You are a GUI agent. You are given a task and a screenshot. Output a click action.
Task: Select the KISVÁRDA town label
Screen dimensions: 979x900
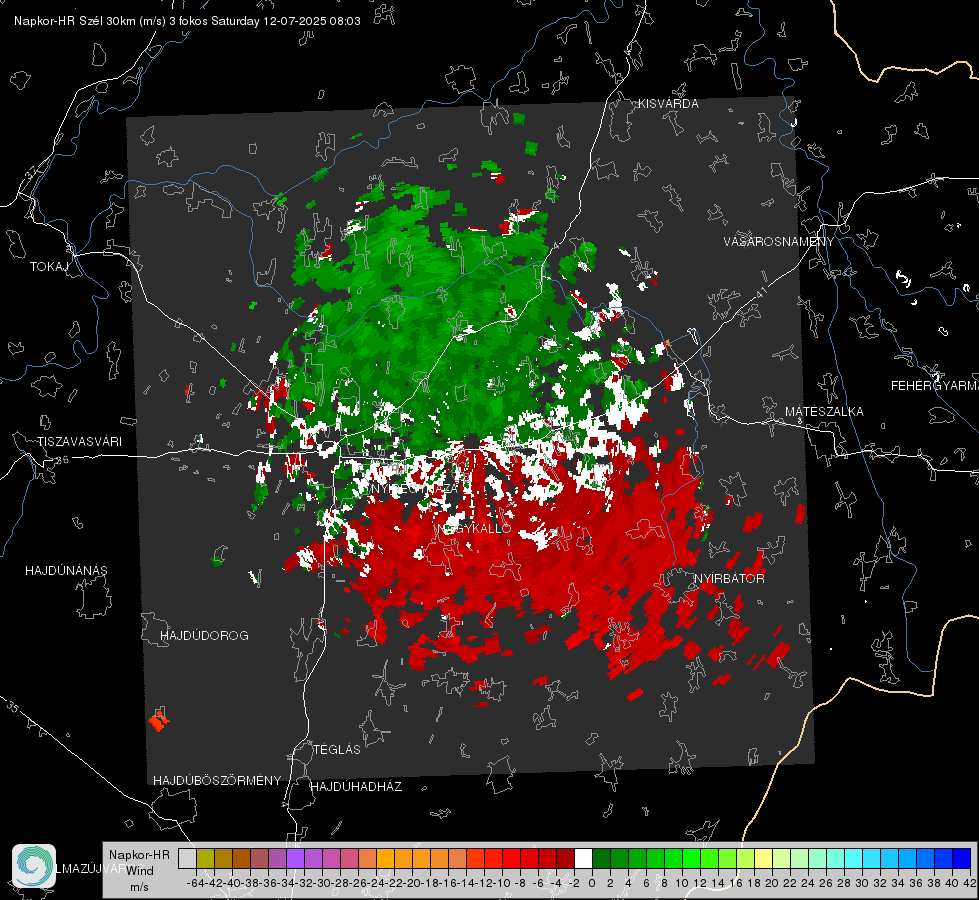click(x=668, y=104)
